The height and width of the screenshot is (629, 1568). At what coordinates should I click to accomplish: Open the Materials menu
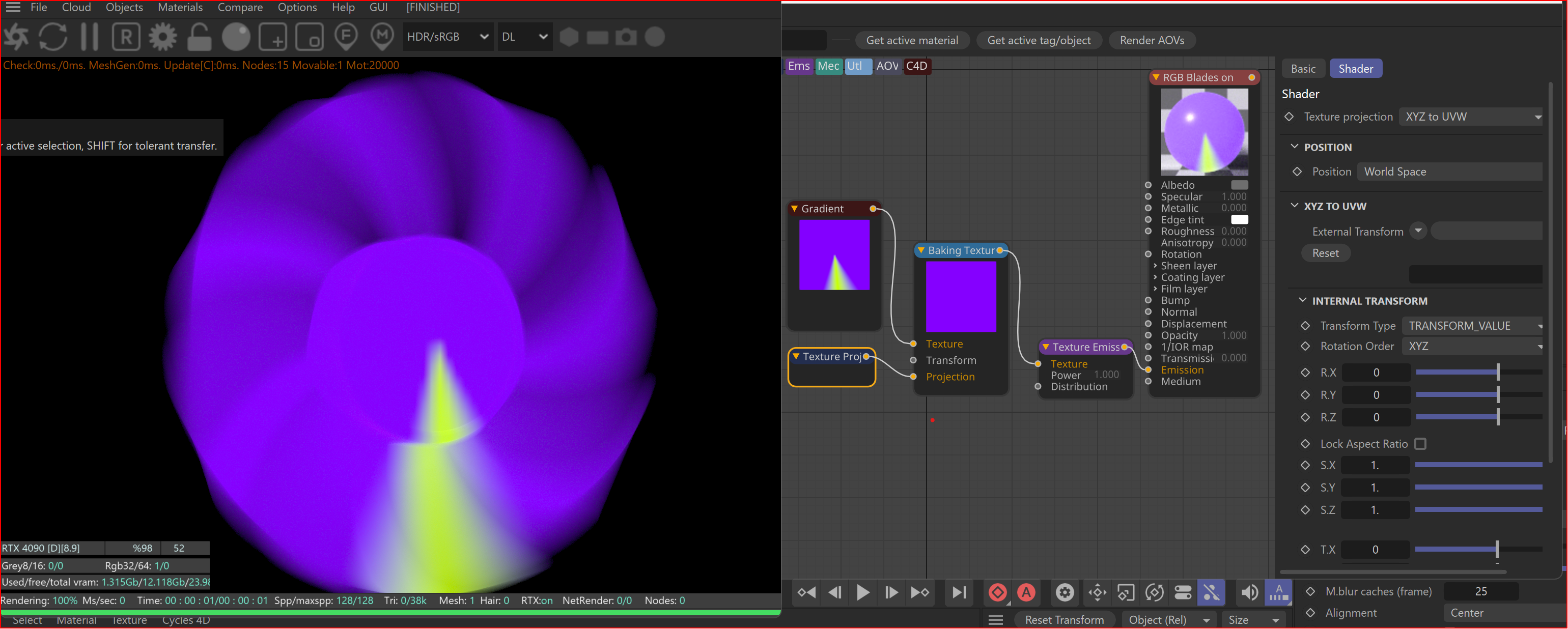coord(180,7)
